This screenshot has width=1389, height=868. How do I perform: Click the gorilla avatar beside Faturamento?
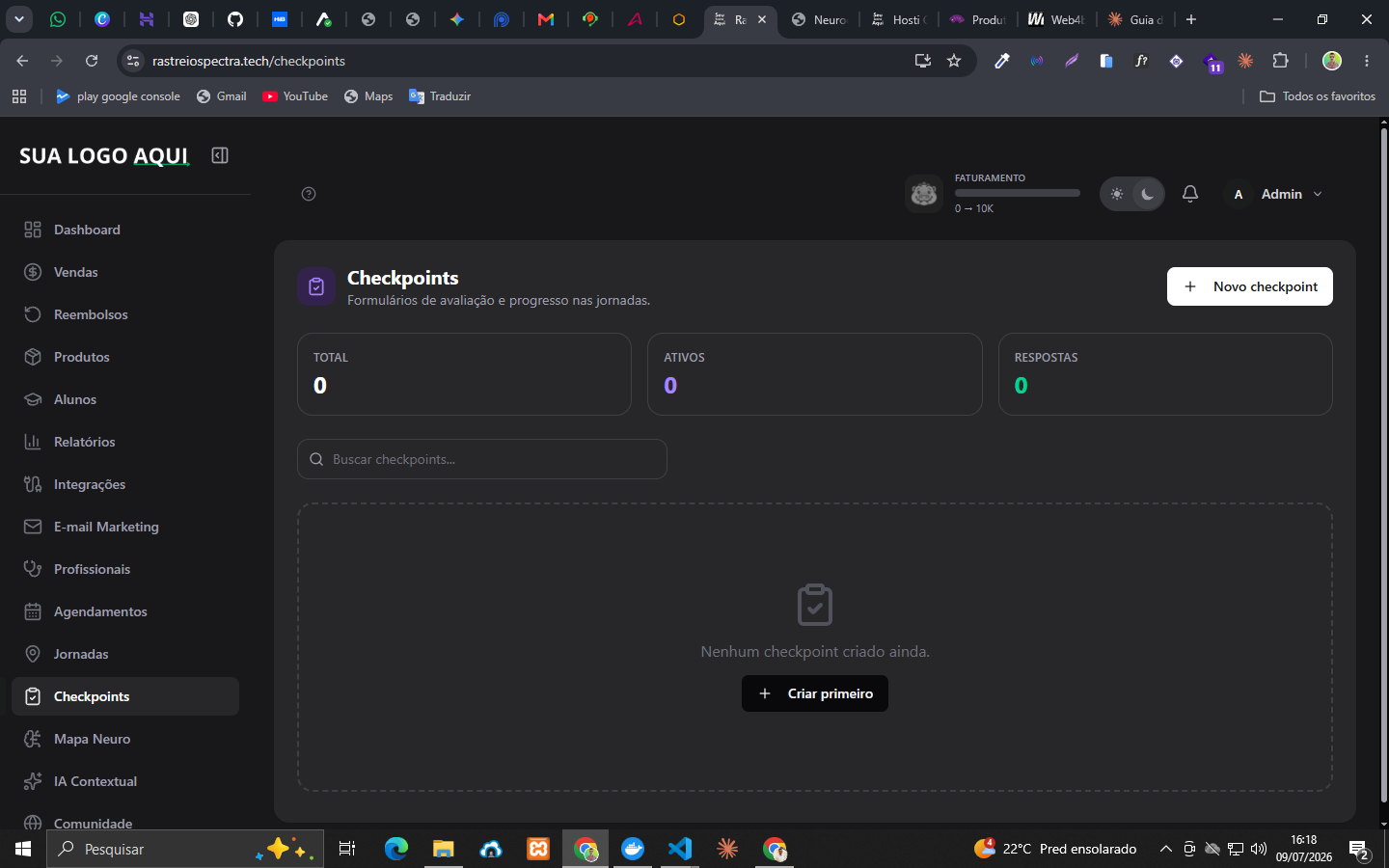tap(924, 194)
